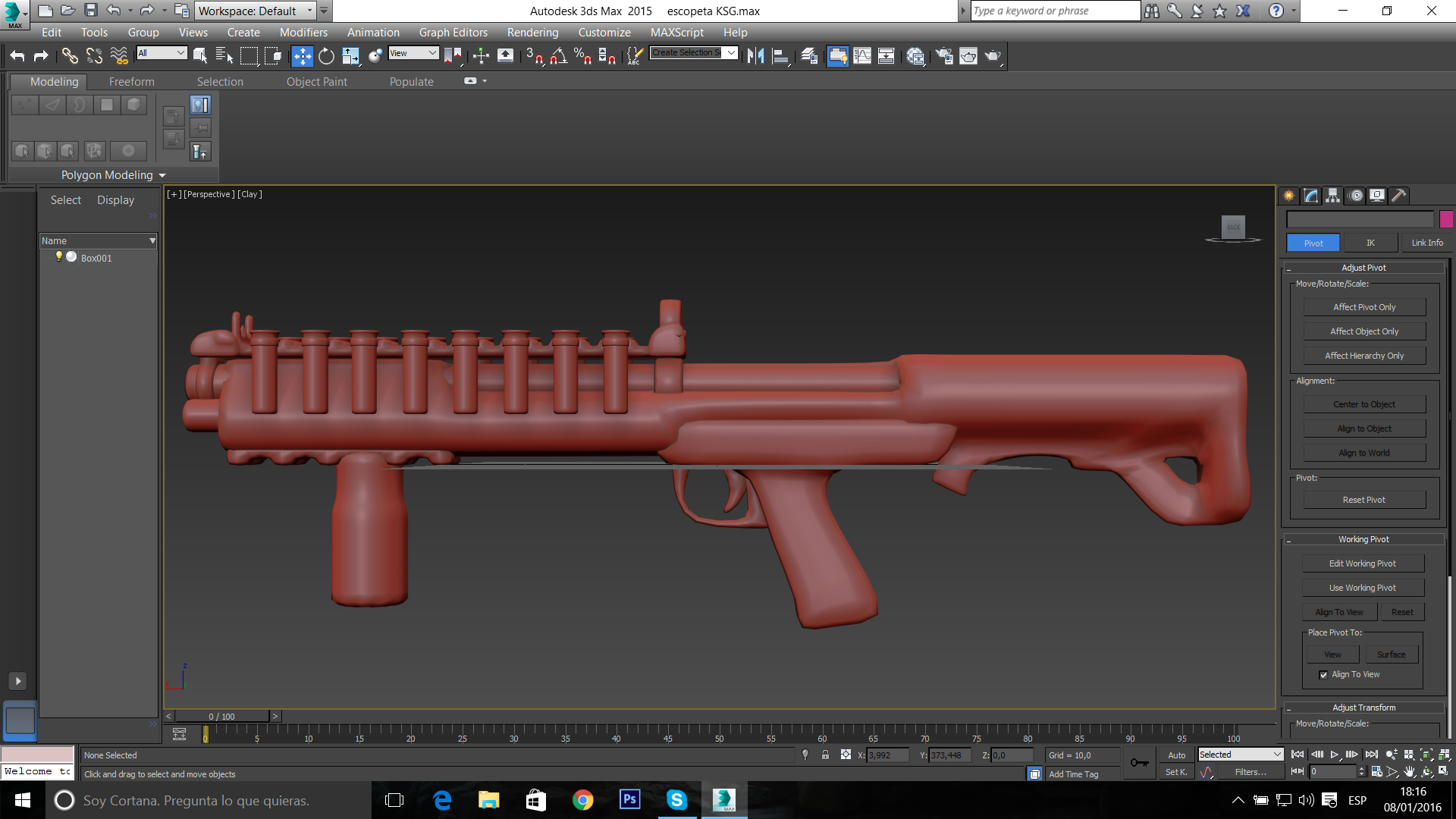Screen dimensions: 1456x819
Task: Click the Reset Pivot button
Action: click(x=1364, y=500)
